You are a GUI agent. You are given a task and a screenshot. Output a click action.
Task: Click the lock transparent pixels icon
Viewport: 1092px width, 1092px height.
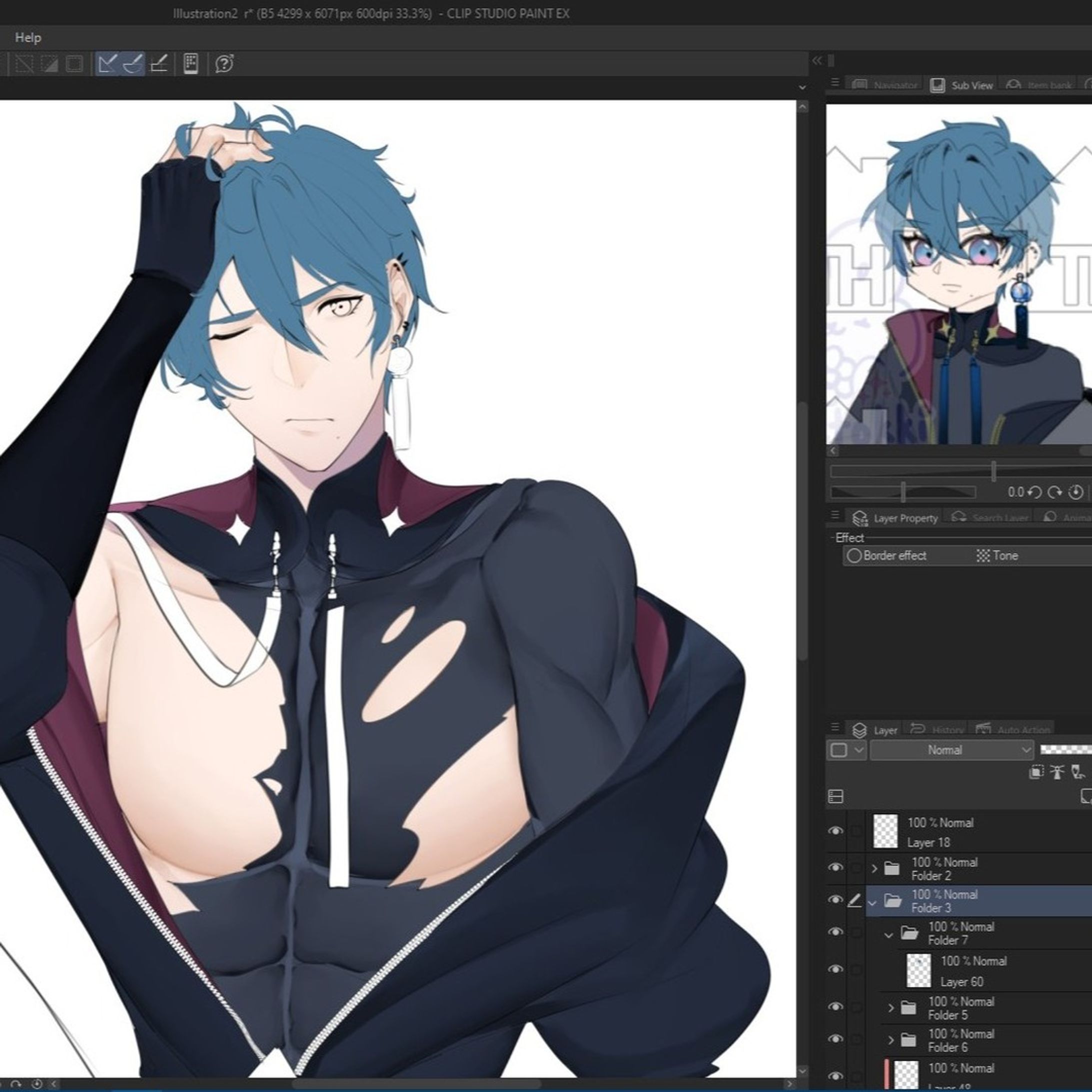pos(1077,772)
